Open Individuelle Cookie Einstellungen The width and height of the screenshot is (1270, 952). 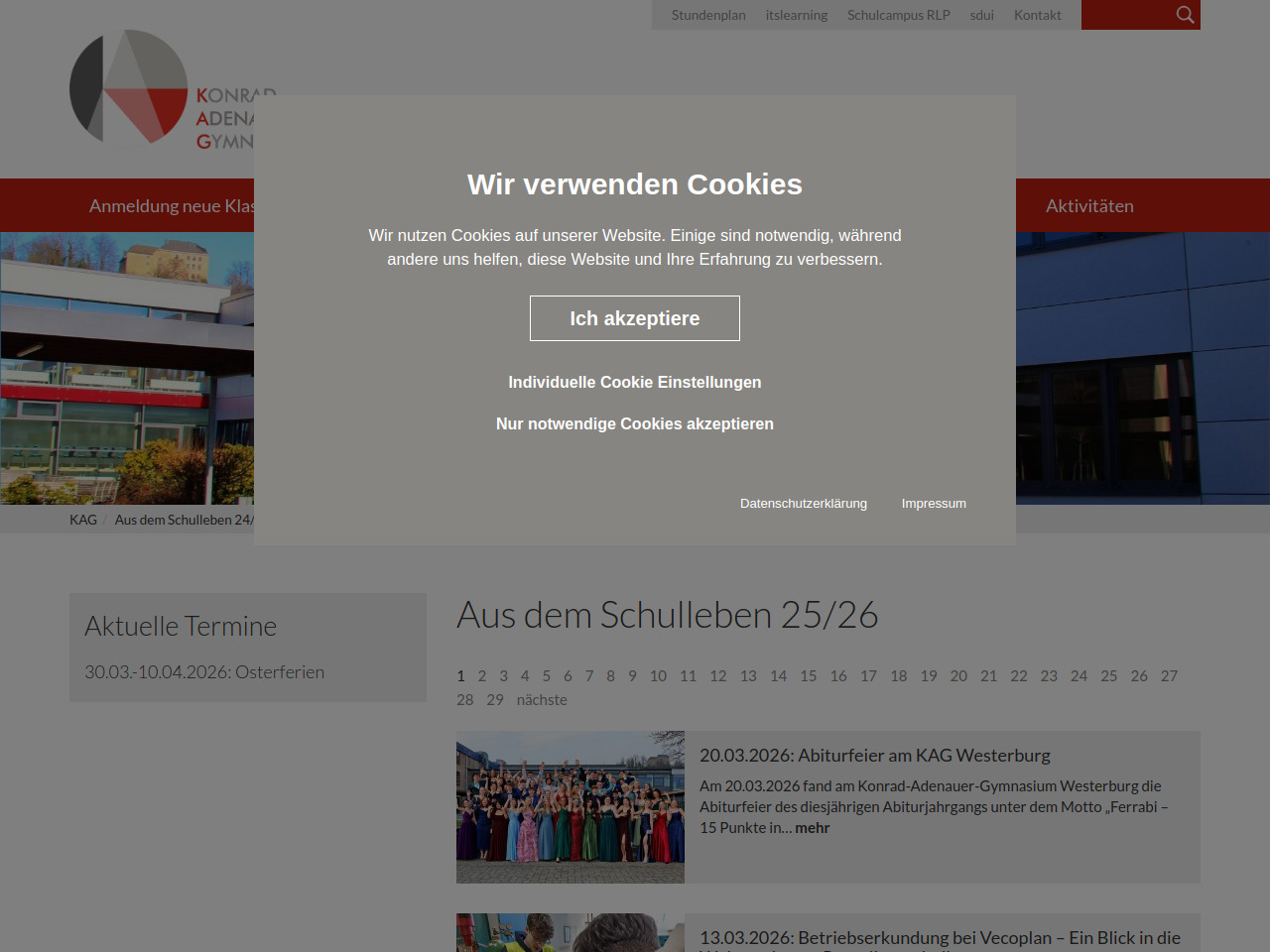[635, 382]
